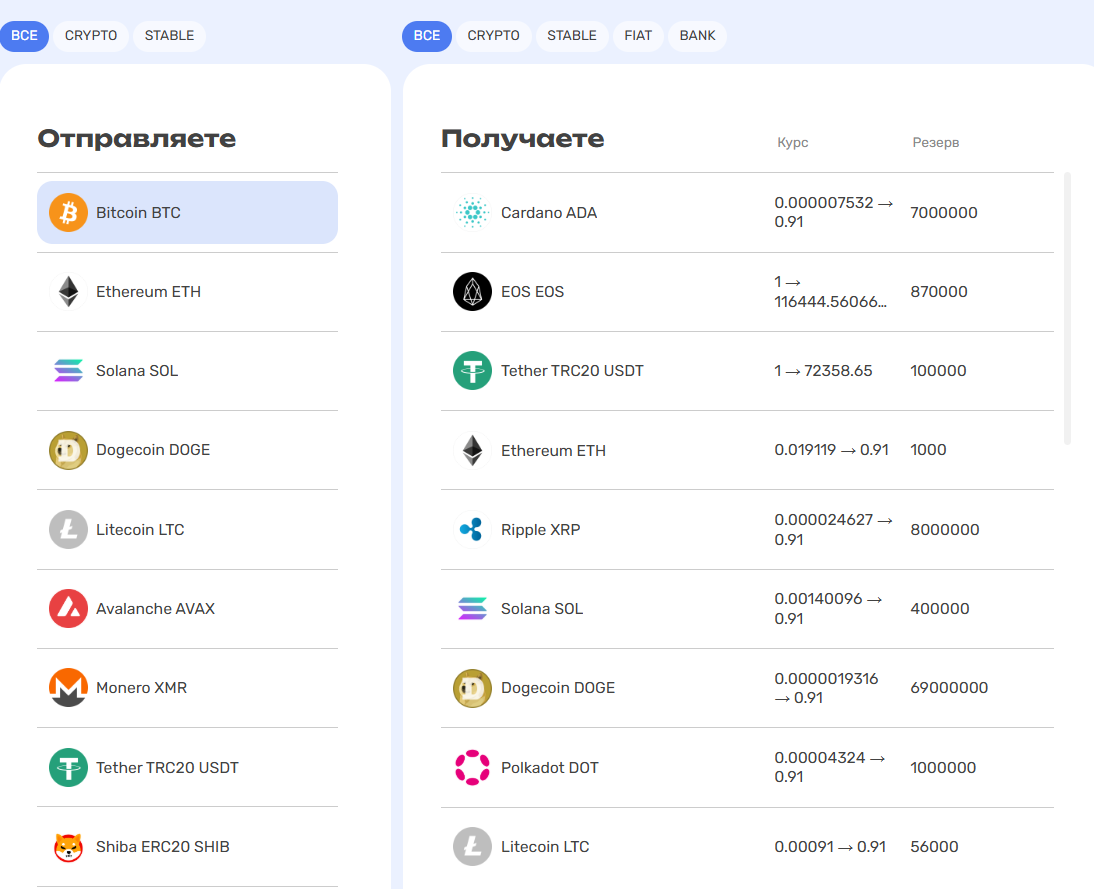Filter the receive list by FIAT

point(638,36)
